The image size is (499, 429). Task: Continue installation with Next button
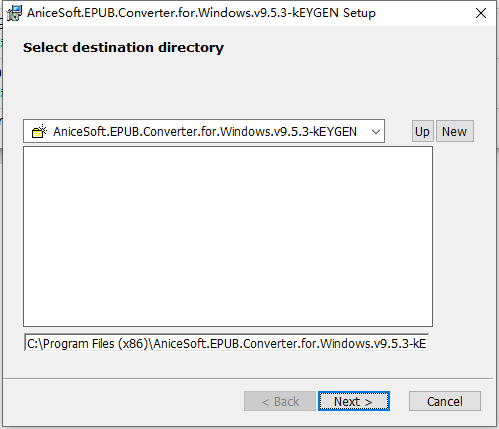pyautogui.click(x=354, y=401)
